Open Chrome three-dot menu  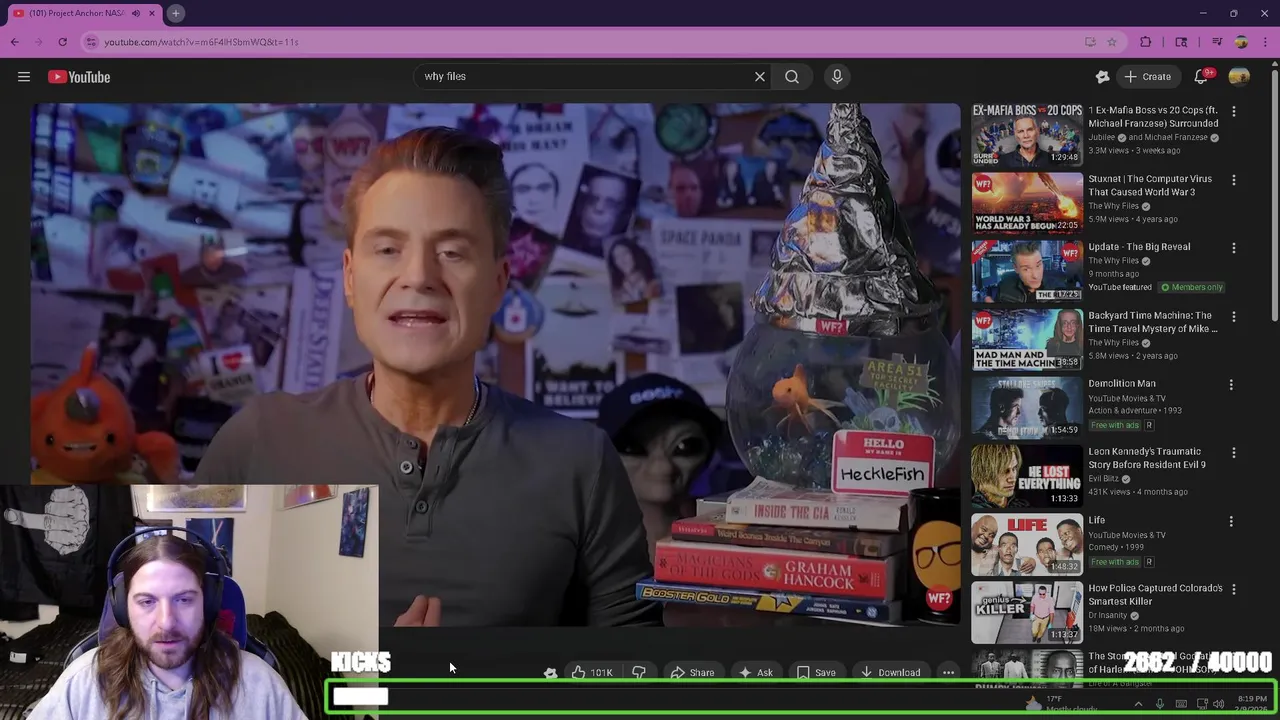pyautogui.click(x=1265, y=42)
